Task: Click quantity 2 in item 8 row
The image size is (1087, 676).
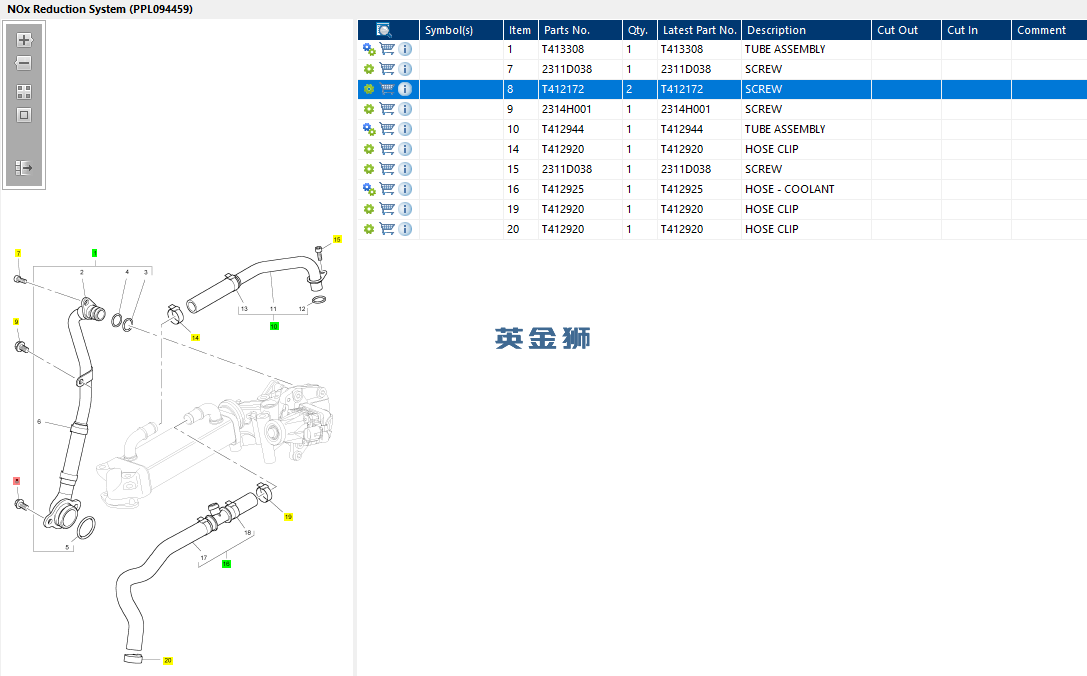Action: (629, 89)
